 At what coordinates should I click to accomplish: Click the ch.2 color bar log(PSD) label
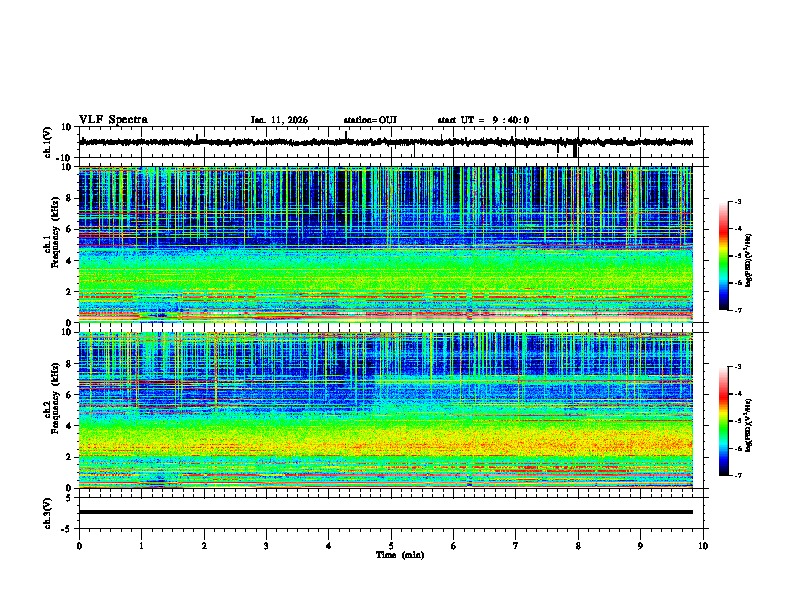click(749, 426)
